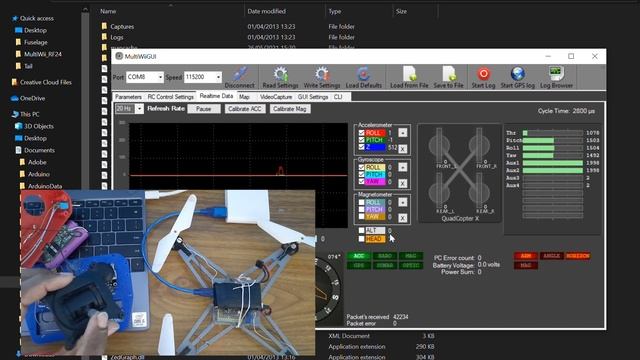Click the Size column header
Image resolution: width=640 pixels, height=360 pixels.
pyautogui.click(x=401, y=11)
